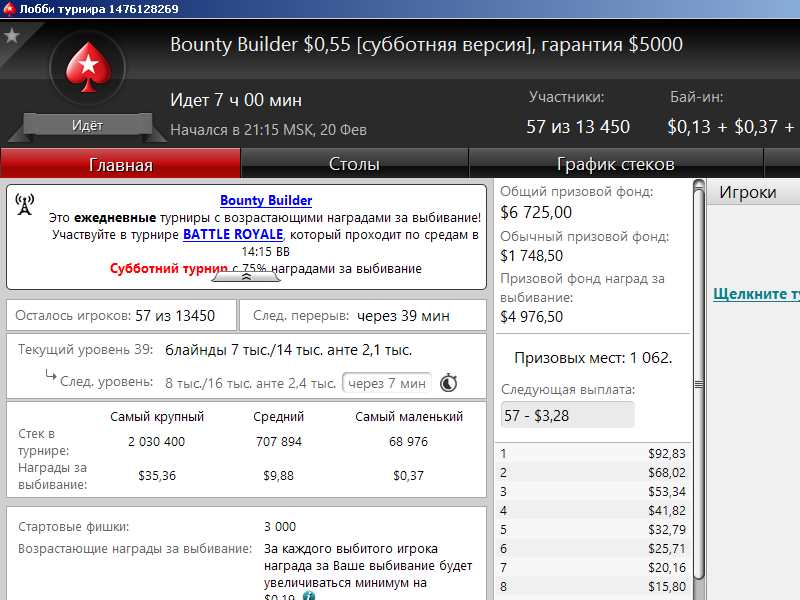Select 1st place payout $92,83 row

(x=593, y=454)
